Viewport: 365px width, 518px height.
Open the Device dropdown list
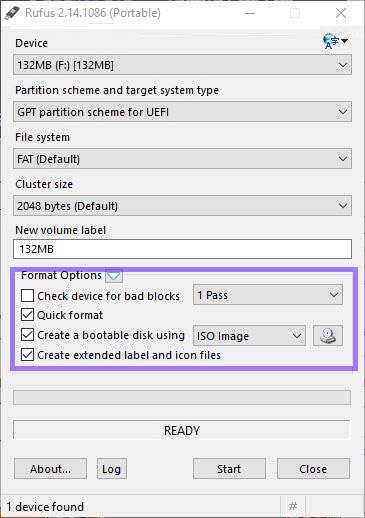[x=182, y=65]
